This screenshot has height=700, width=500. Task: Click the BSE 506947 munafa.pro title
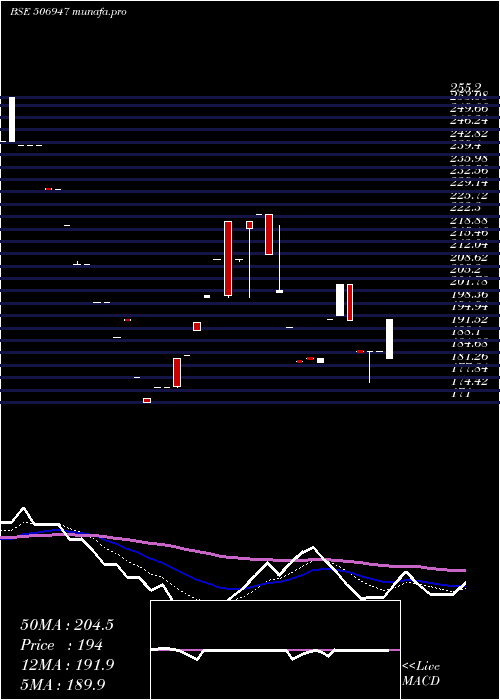[68, 12]
